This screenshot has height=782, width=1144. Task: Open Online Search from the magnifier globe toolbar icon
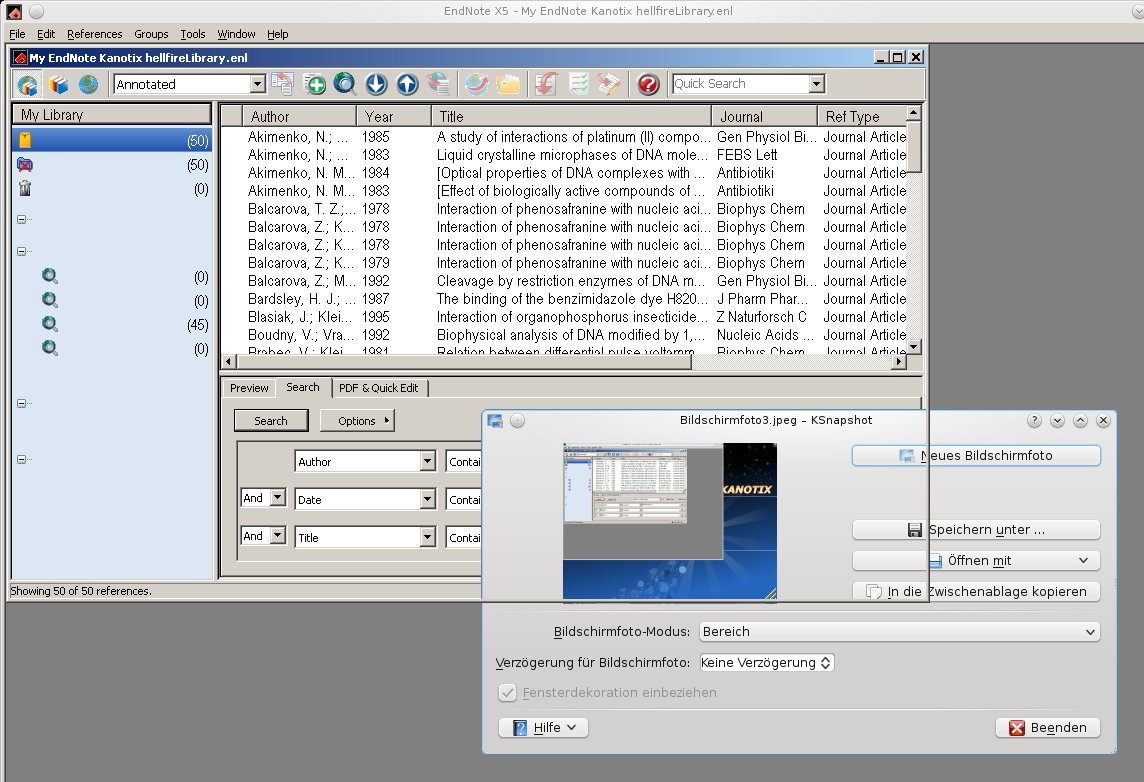point(345,84)
